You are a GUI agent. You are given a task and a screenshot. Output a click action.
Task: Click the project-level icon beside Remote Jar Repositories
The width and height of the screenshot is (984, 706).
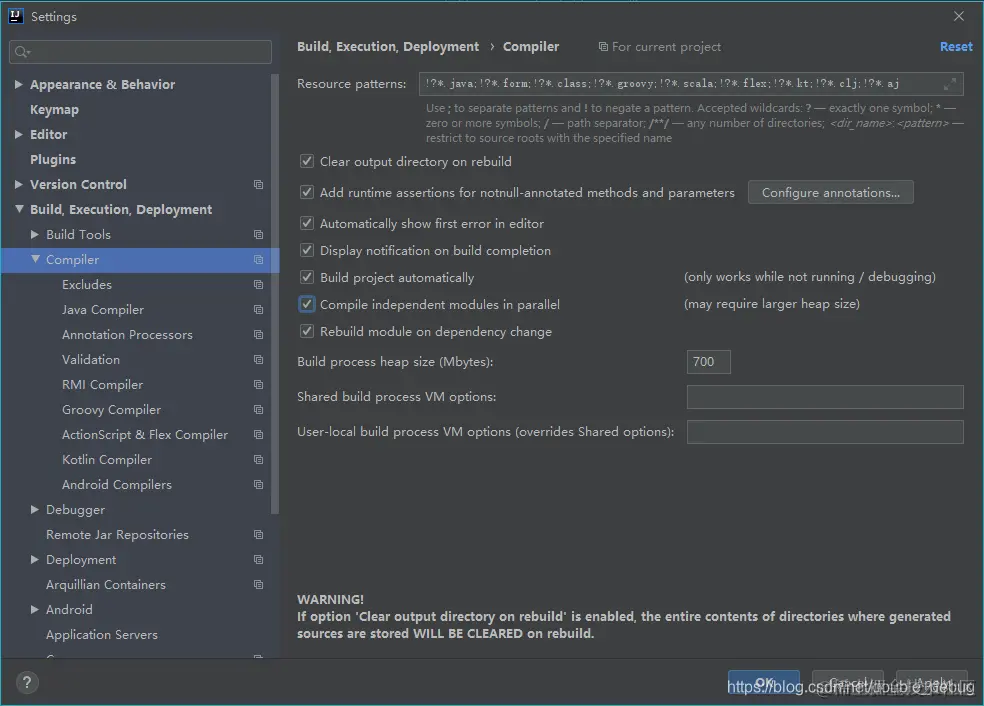pyautogui.click(x=258, y=535)
